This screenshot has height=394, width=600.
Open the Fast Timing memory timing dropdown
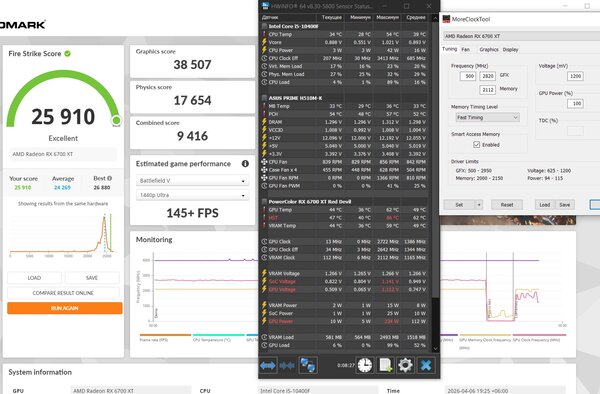487,117
